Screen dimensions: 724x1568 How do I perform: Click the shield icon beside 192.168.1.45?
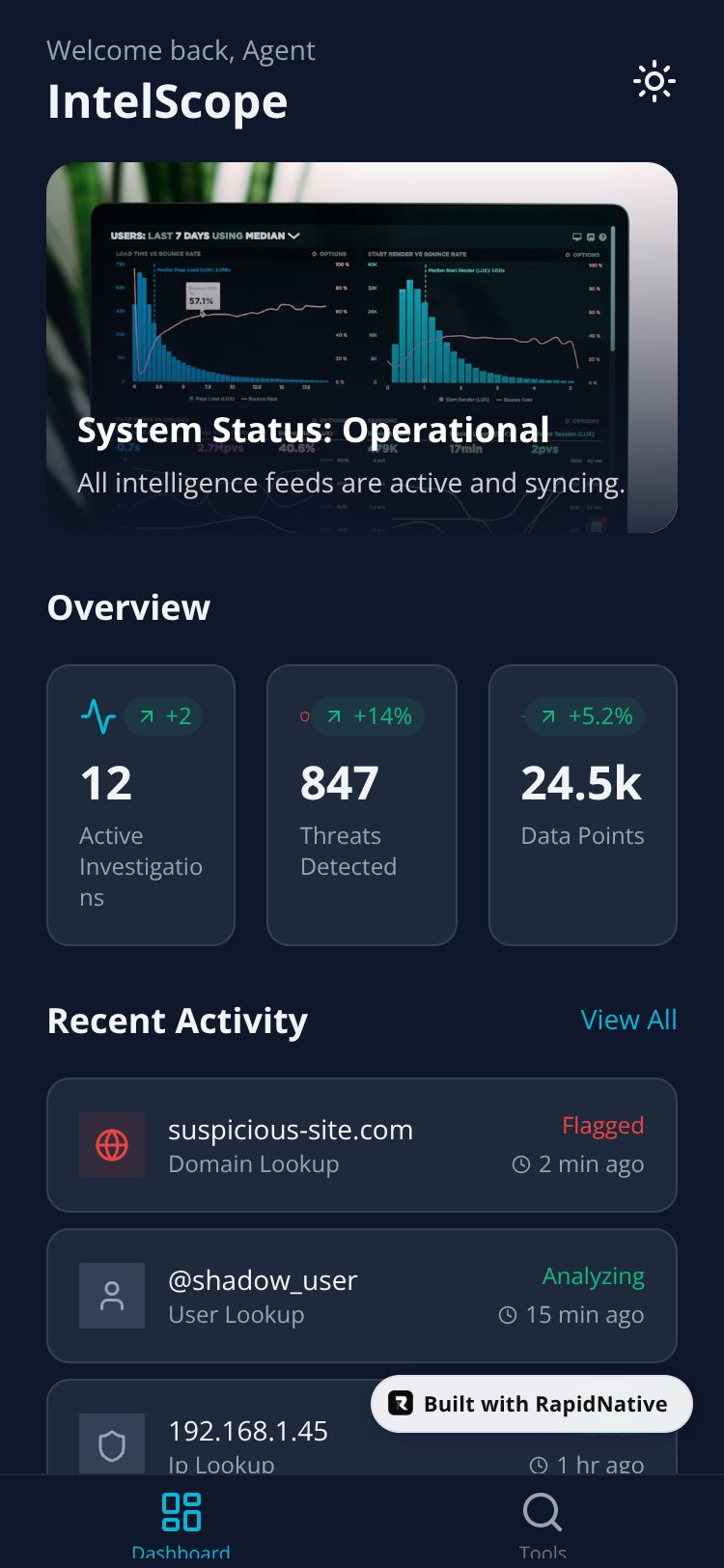[x=112, y=1445]
